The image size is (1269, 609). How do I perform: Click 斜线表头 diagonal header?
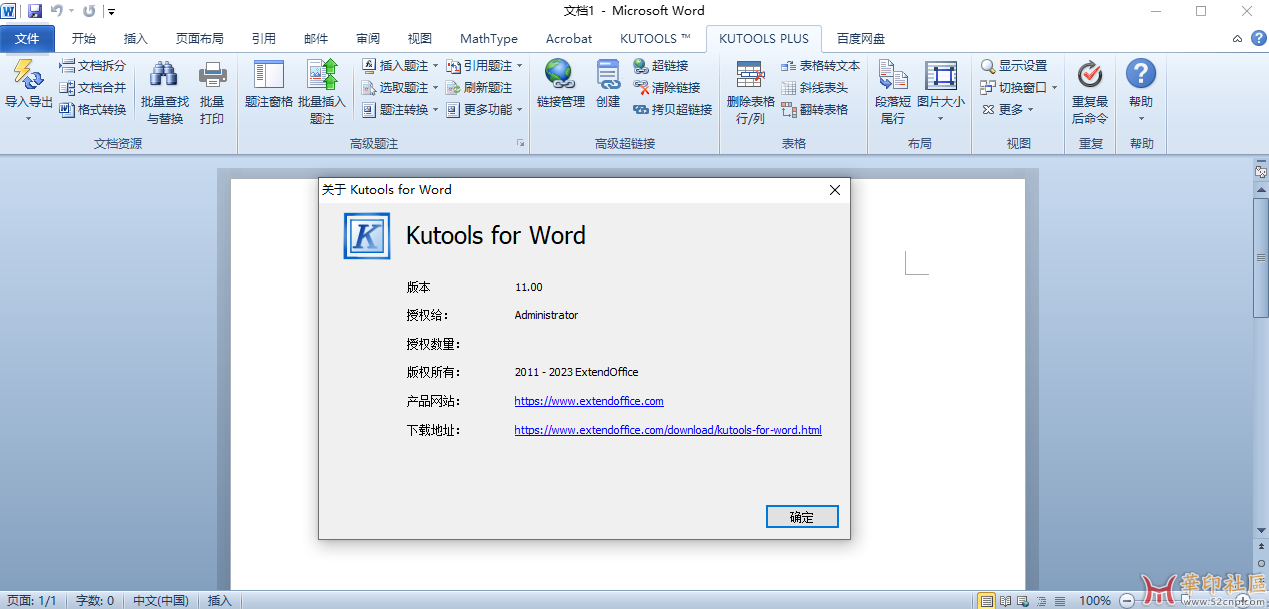coord(814,88)
